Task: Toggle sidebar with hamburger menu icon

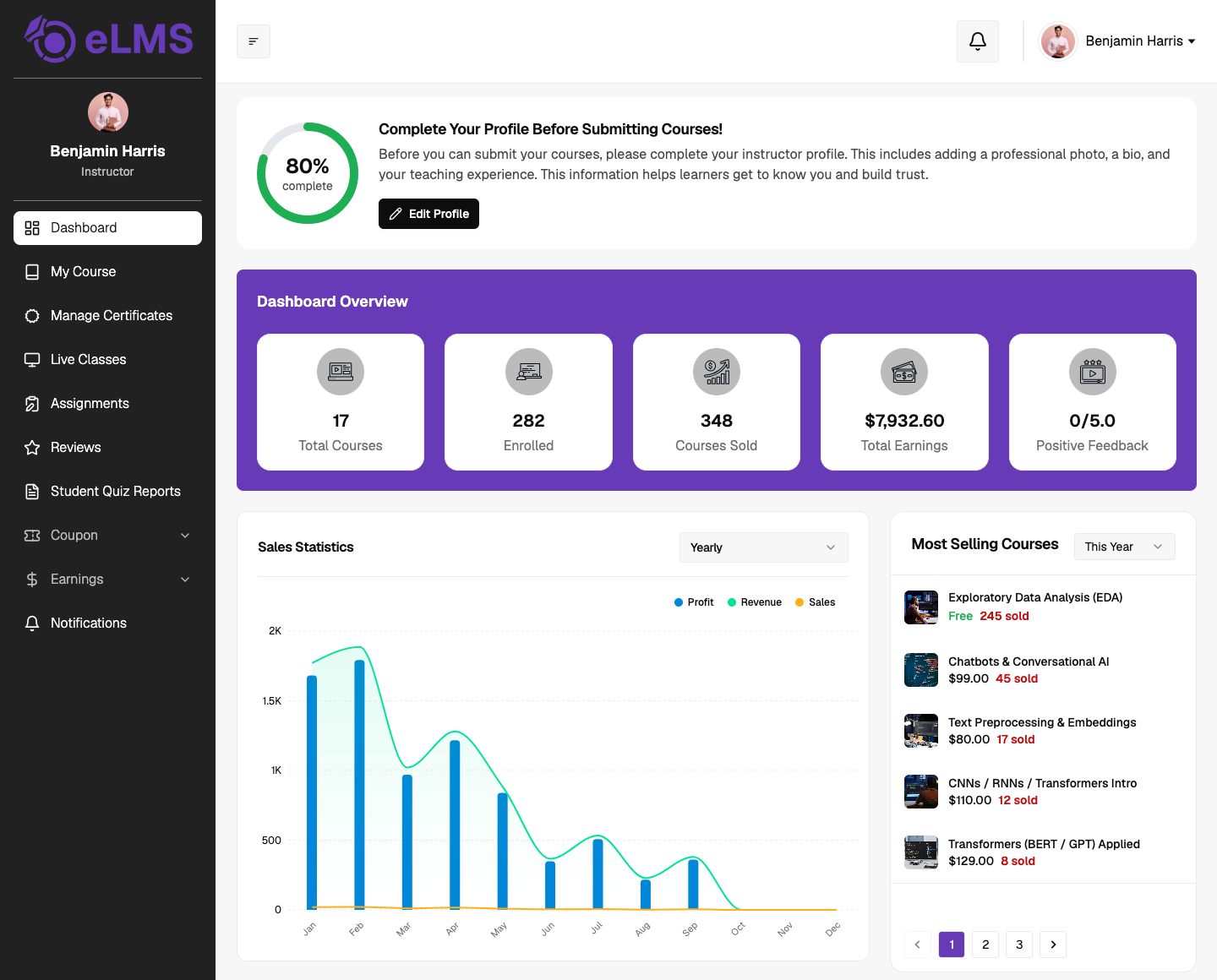Action: point(254,41)
